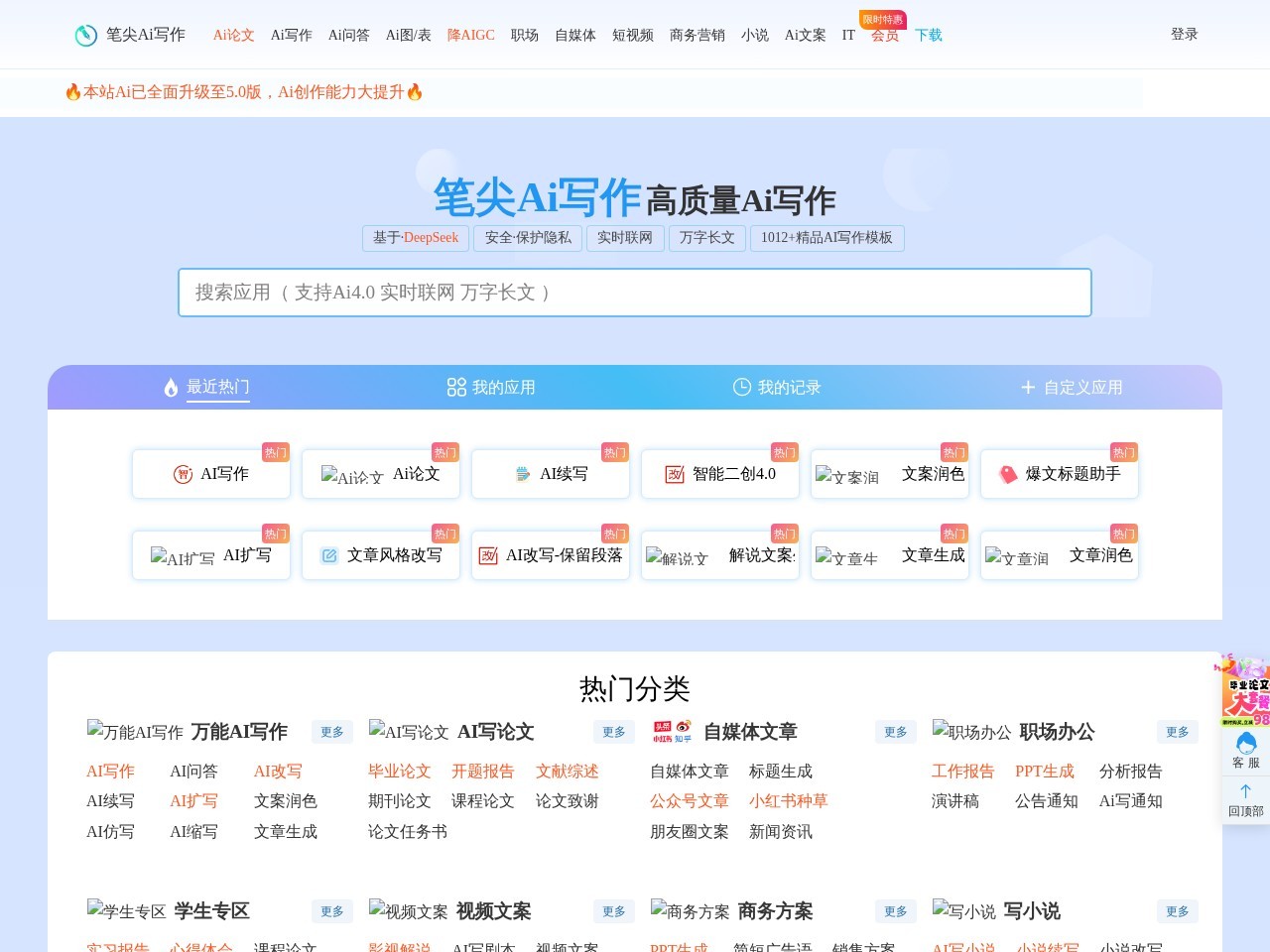Click the 1012+精品AI写作模板 tag
Viewport: 1270px width, 952px height.
[x=826, y=238]
